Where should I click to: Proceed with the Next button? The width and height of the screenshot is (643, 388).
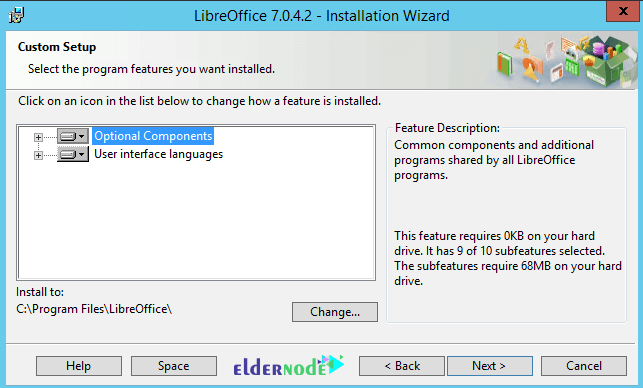[x=490, y=366]
